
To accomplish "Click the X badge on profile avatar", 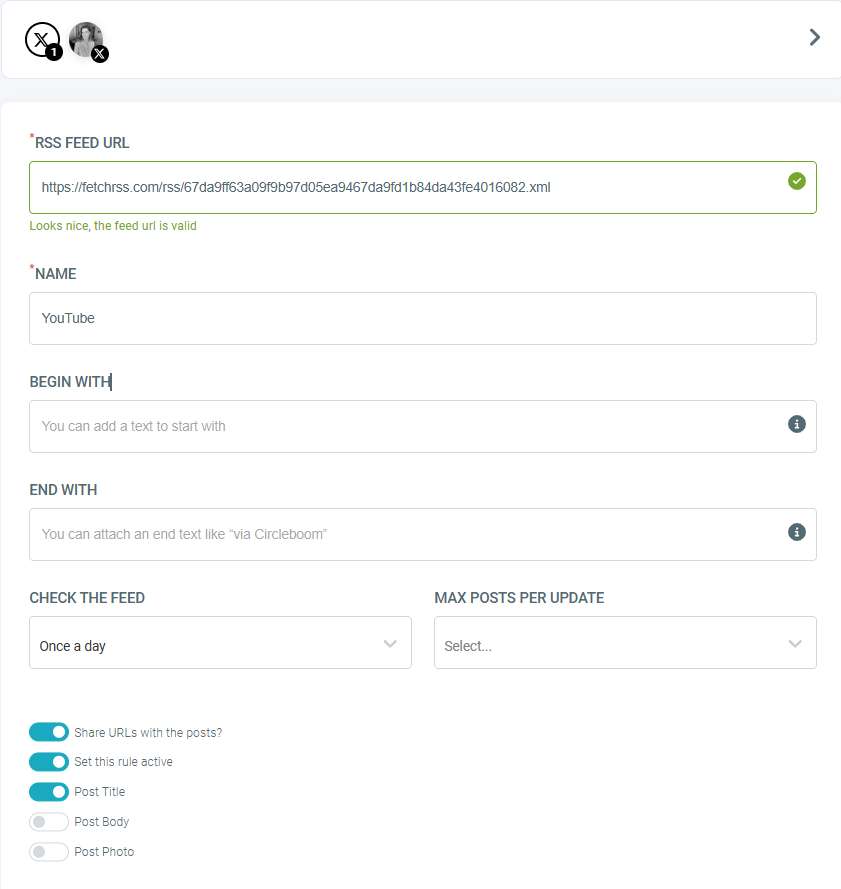I will [100, 54].
